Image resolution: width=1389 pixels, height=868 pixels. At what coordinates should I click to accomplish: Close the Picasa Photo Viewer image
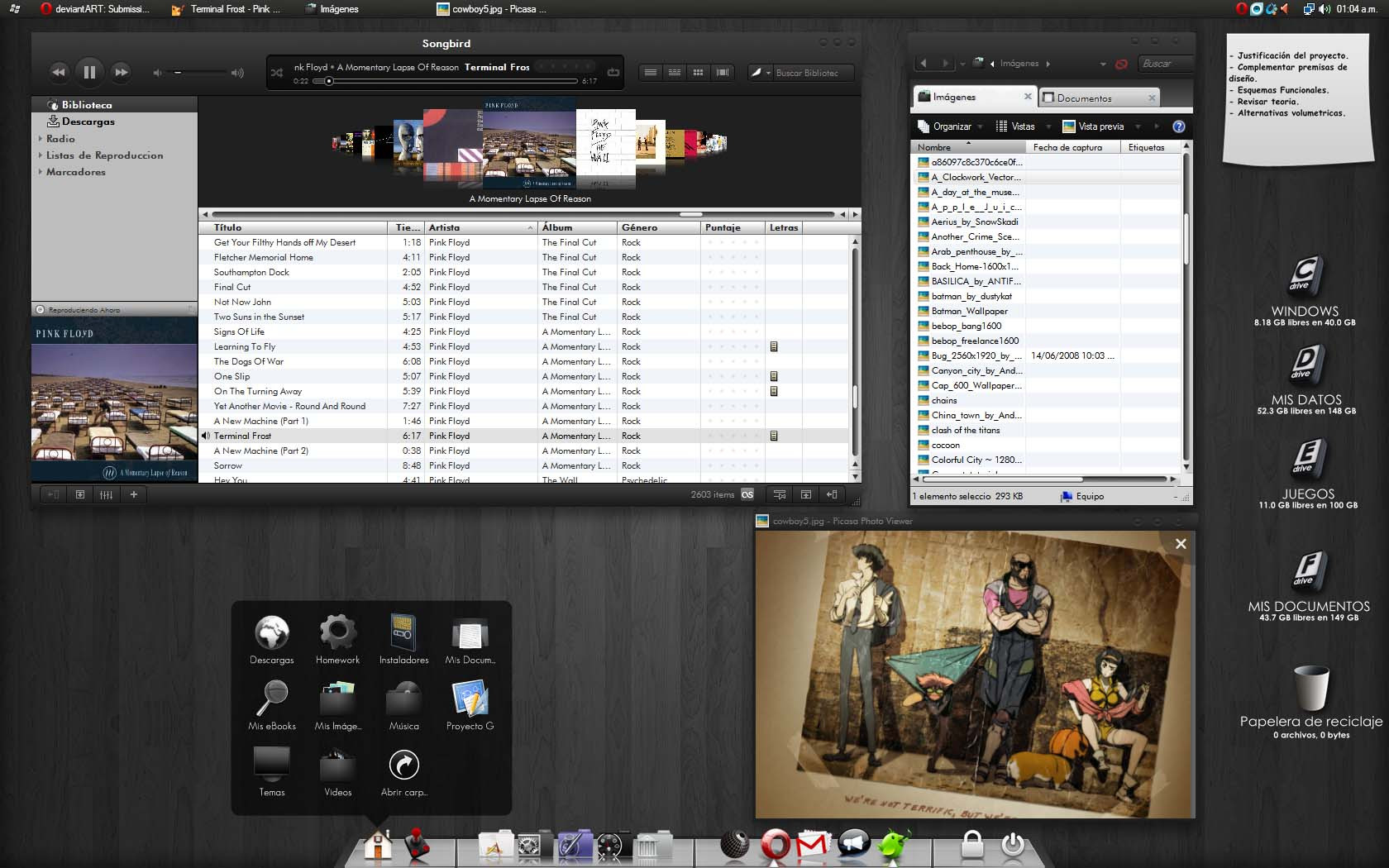pyautogui.click(x=1181, y=544)
